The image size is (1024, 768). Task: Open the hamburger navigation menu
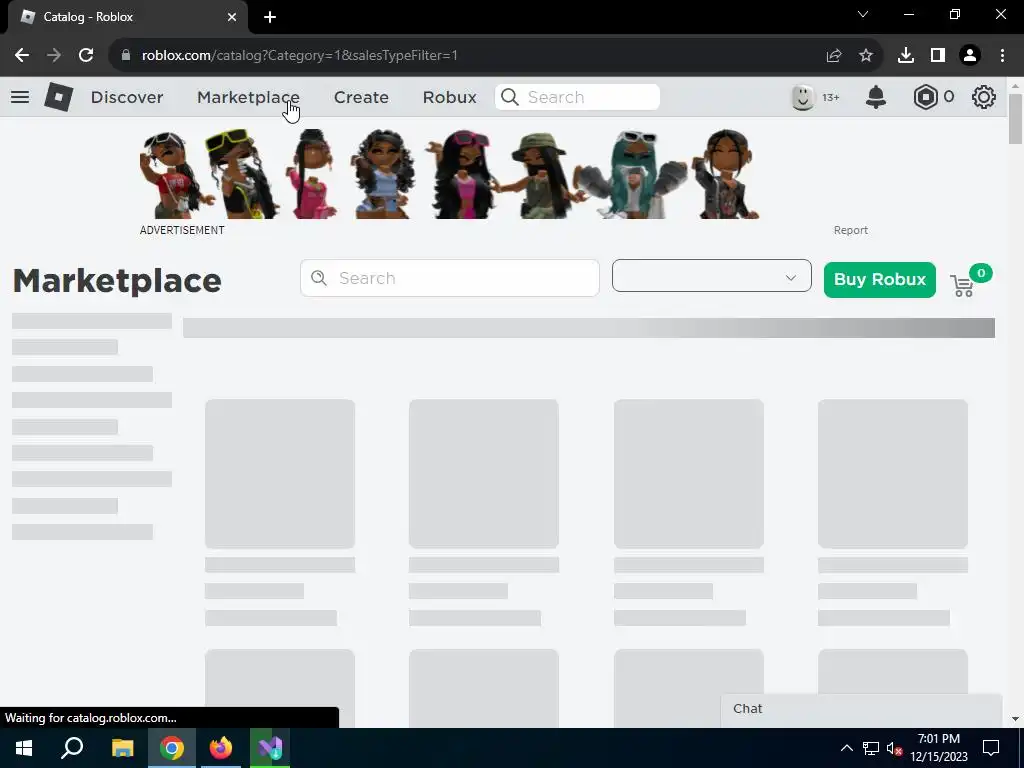[20, 97]
